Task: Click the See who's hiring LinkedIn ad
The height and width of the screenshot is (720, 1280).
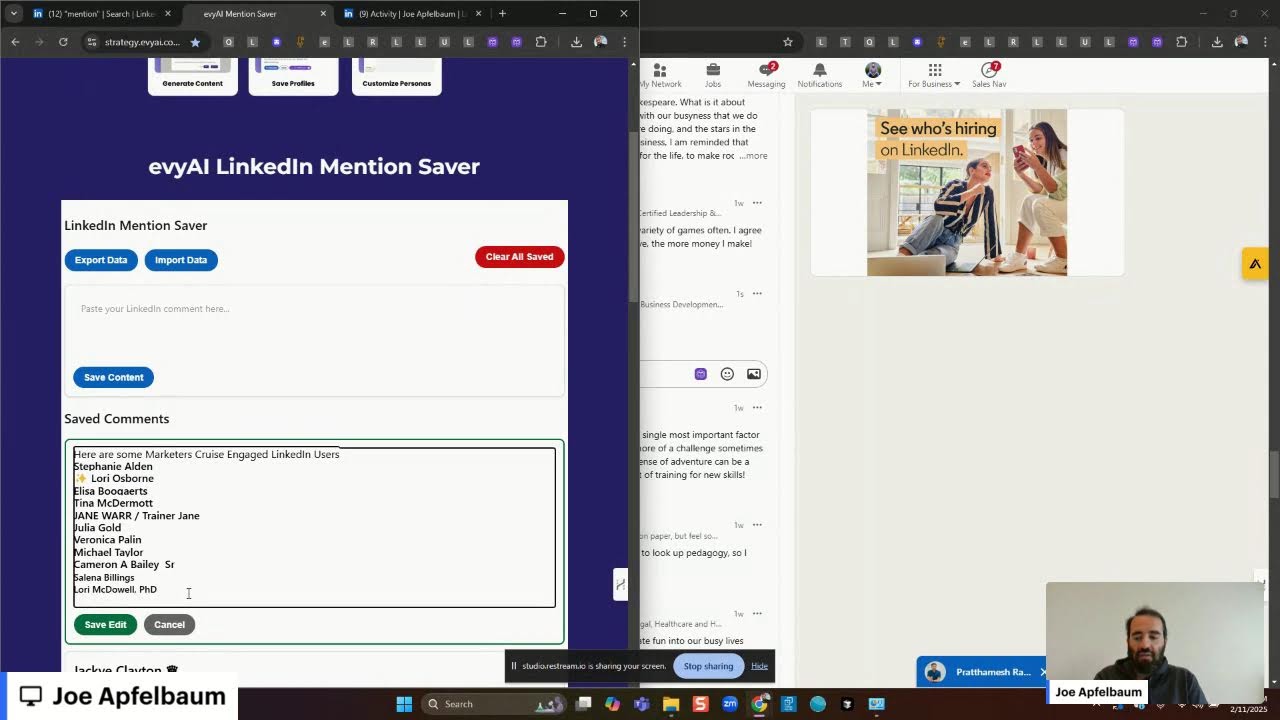Action: pos(967,192)
